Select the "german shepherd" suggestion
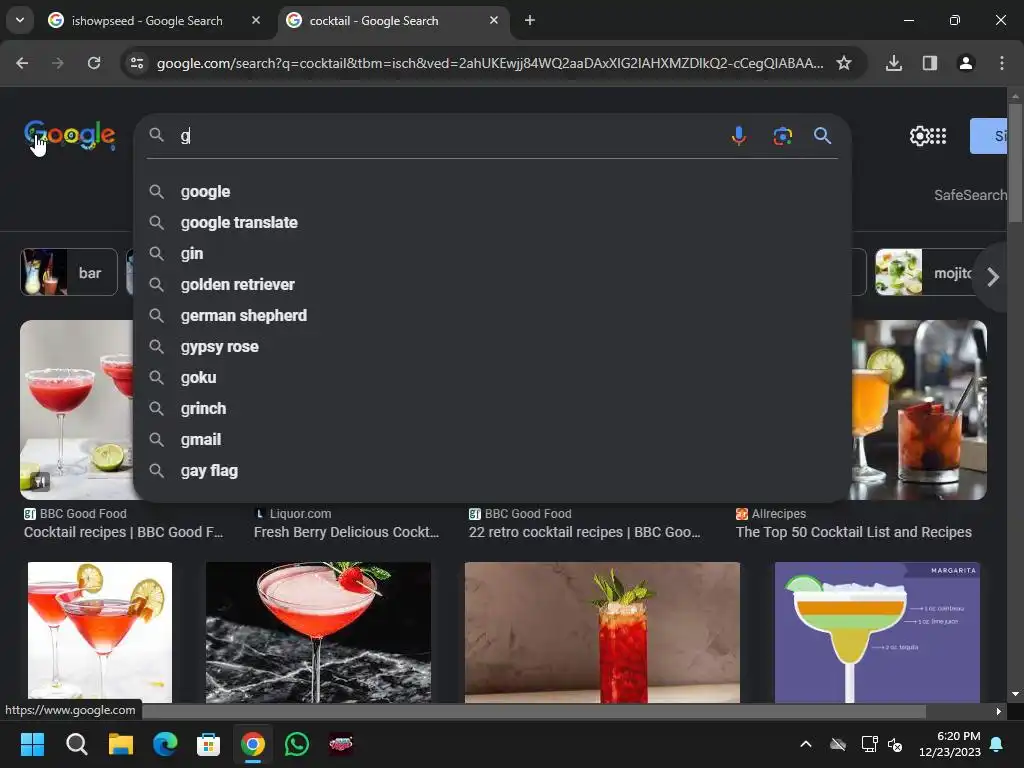 click(x=492, y=315)
